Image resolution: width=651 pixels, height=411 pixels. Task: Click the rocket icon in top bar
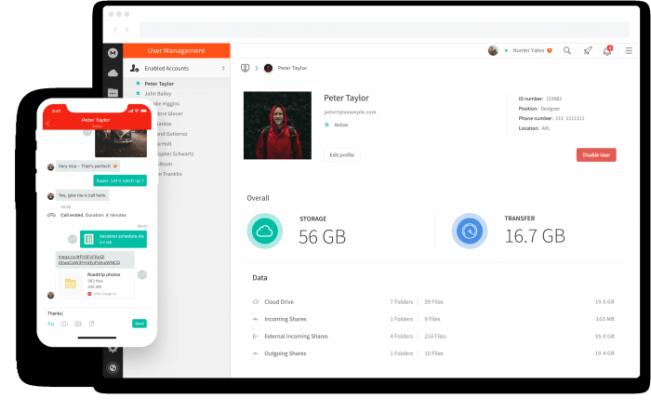pyautogui.click(x=588, y=50)
